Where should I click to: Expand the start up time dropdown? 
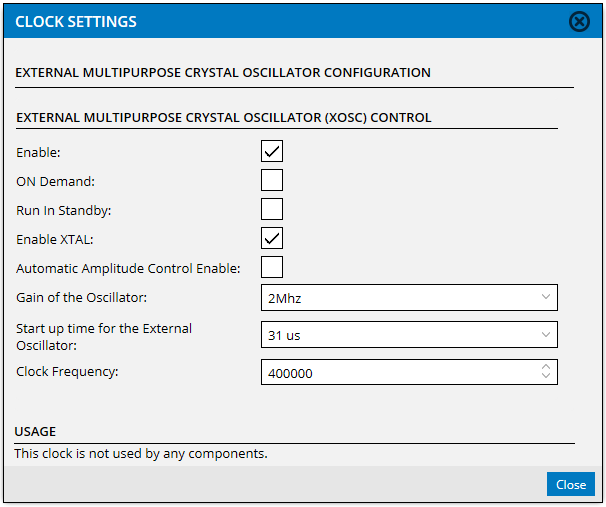(409, 335)
